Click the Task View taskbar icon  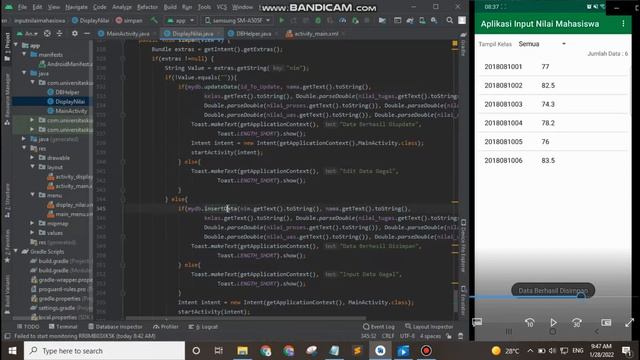[x=219, y=351]
